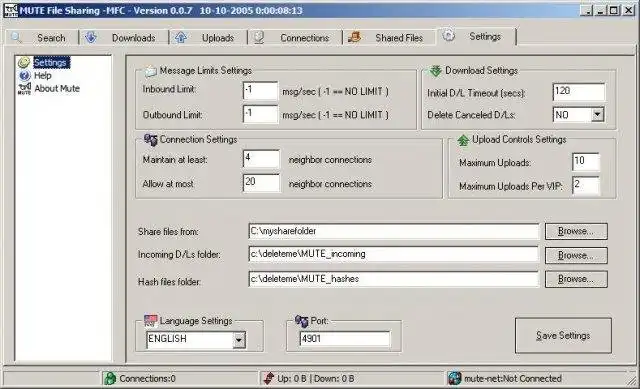Click the Connection Settings icon
The width and height of the screenshot is (640, 389).
[x=151, y=140]
